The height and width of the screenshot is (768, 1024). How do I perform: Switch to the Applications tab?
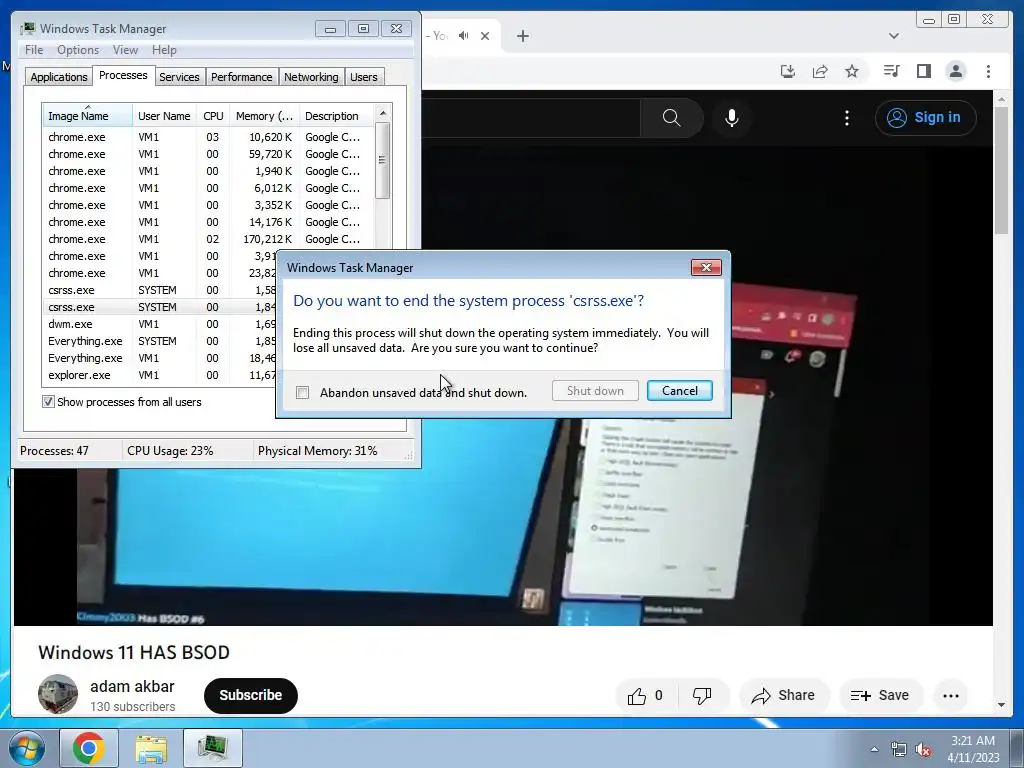coord(59,77)
